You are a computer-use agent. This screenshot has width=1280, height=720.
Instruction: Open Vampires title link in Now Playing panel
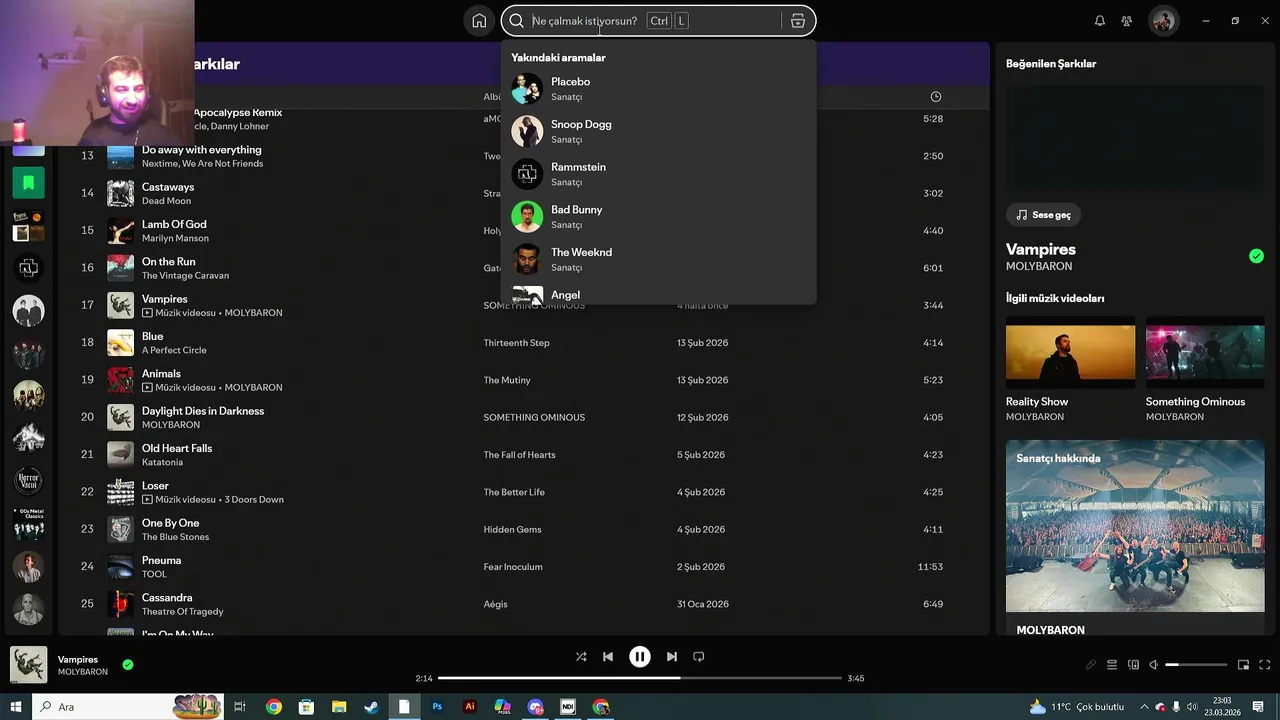pyautogui.click(x=1040, y=249)
